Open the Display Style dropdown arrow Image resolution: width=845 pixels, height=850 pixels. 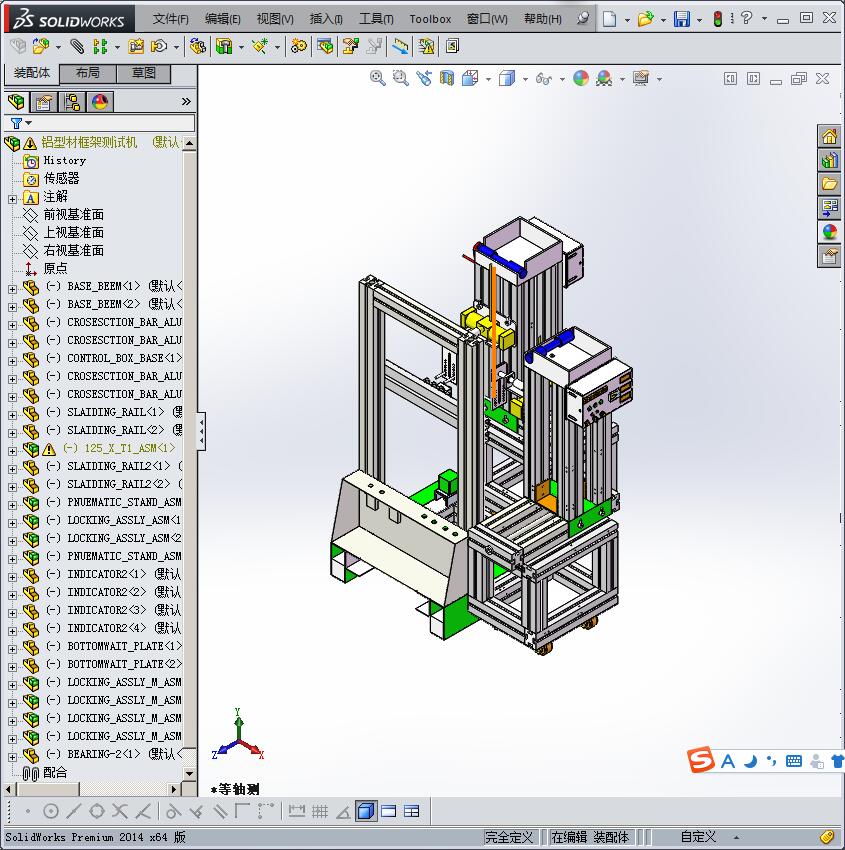pyautogui.click(x=525, y=79)
